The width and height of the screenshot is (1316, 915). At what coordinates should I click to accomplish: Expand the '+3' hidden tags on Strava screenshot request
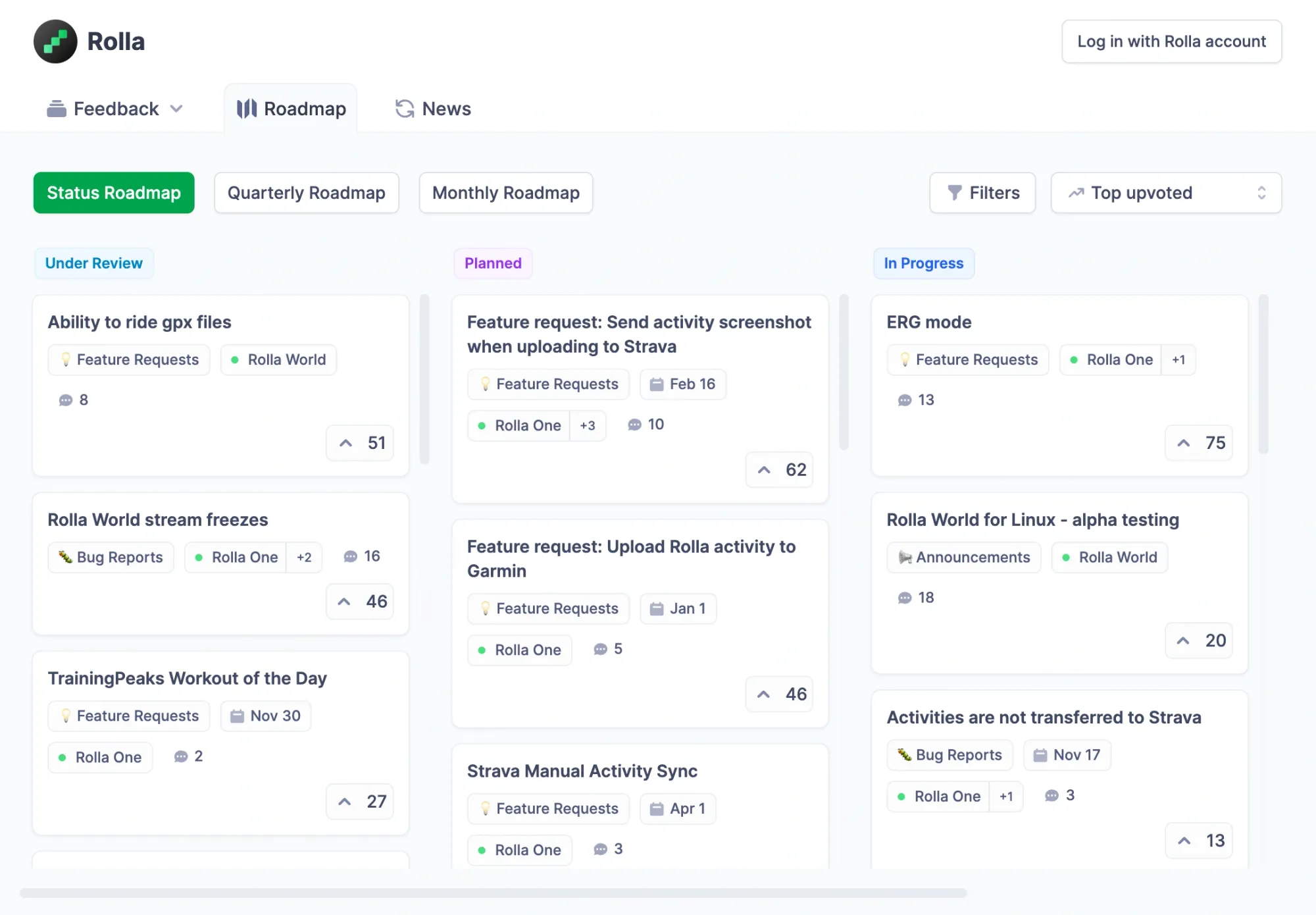588,425
